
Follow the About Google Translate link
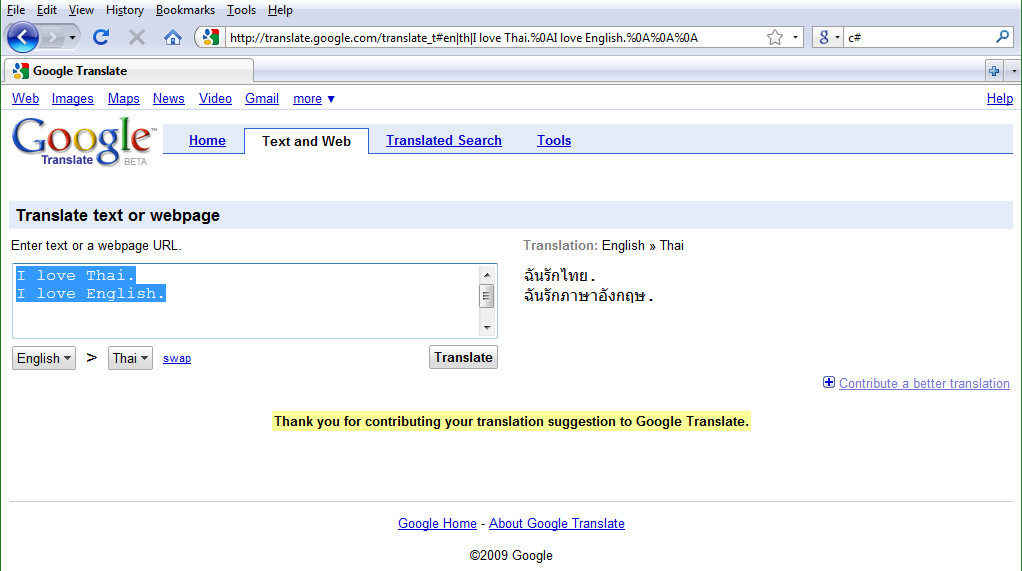coord(557,523)
